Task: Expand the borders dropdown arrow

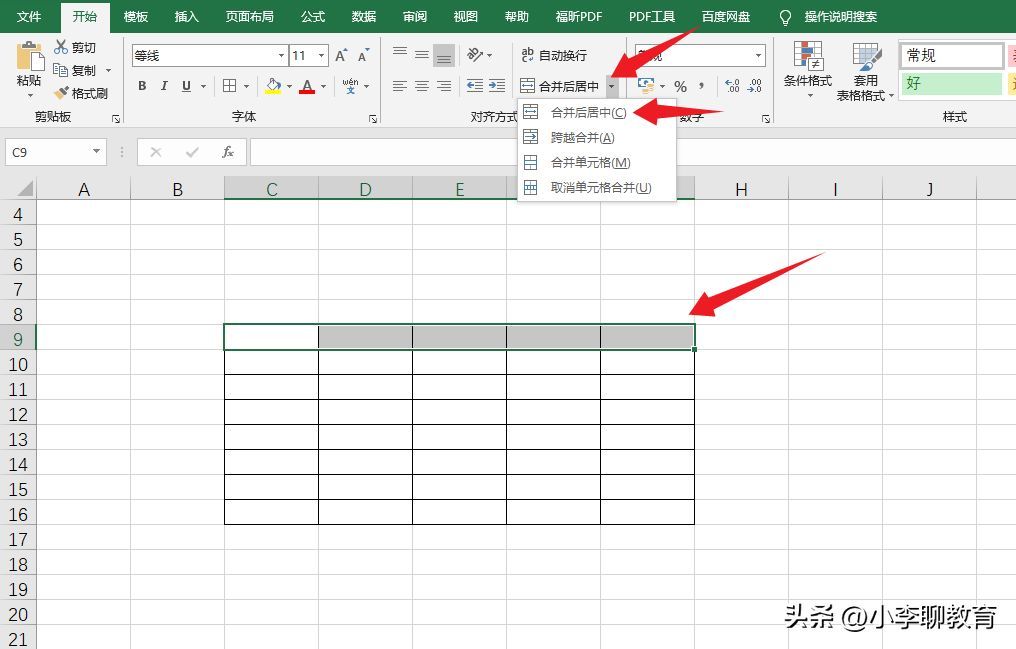Action: (x=246, y=86)
